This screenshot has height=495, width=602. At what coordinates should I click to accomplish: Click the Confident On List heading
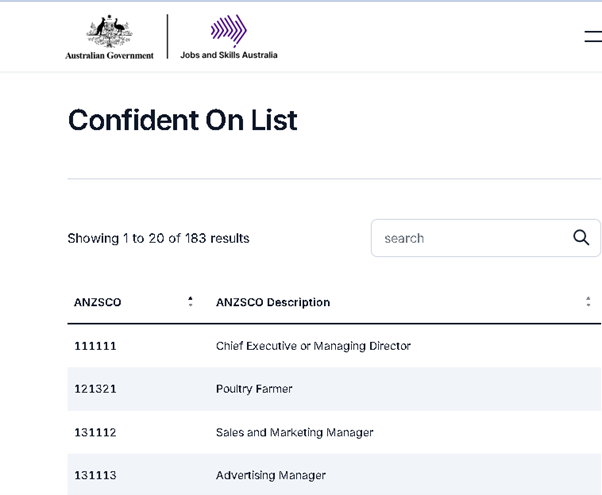[182, 120]
